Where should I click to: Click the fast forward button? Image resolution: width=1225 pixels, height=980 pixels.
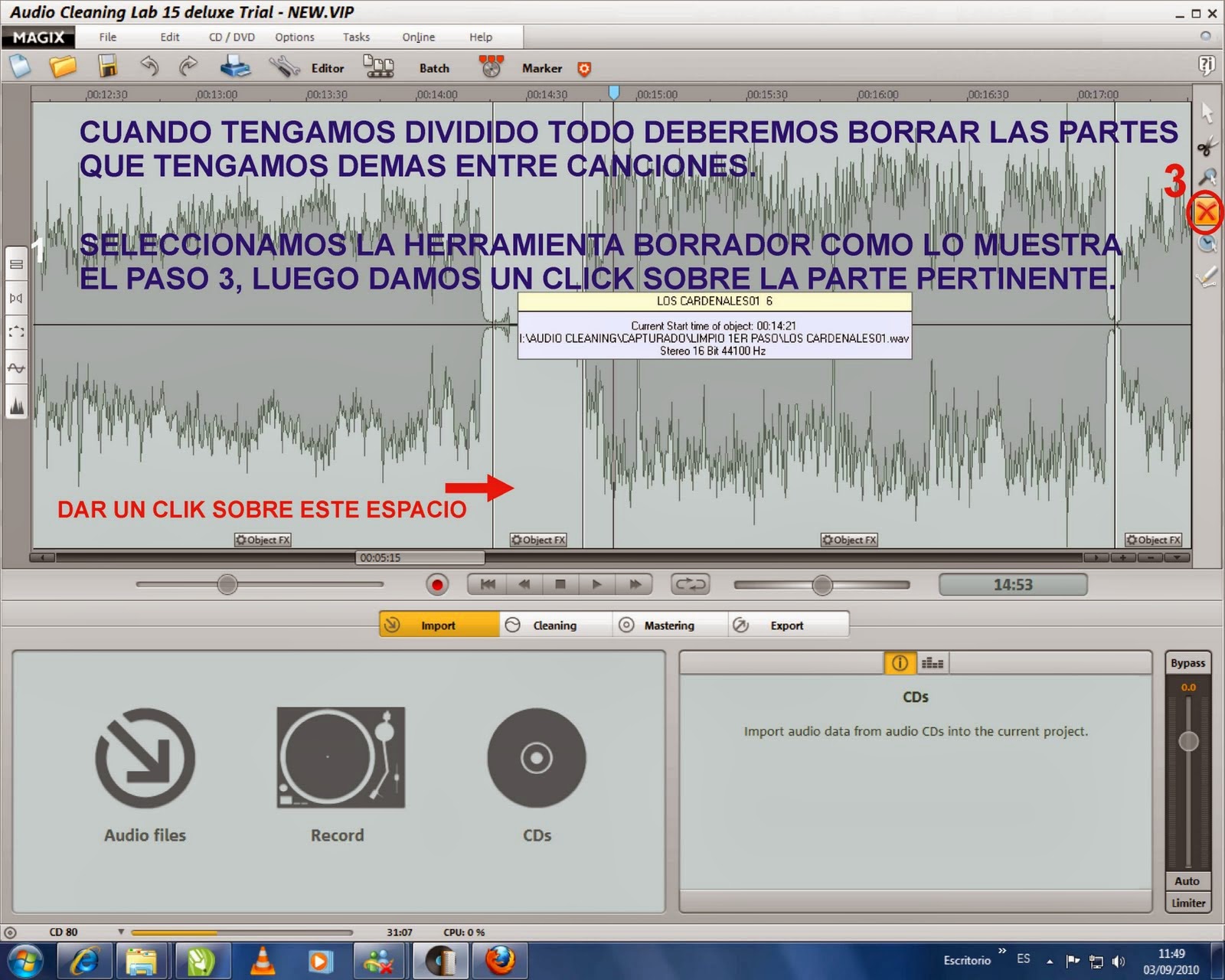635,585
